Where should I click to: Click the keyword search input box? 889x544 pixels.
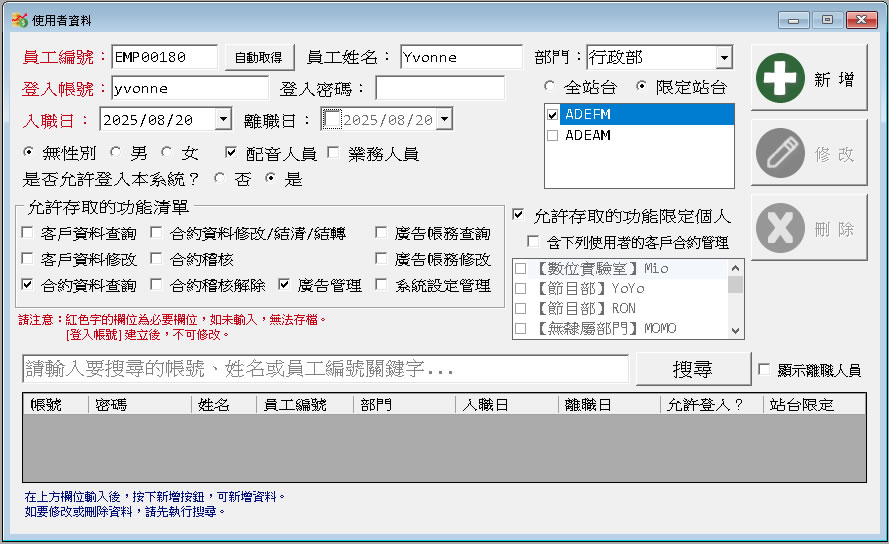[325, 369]
